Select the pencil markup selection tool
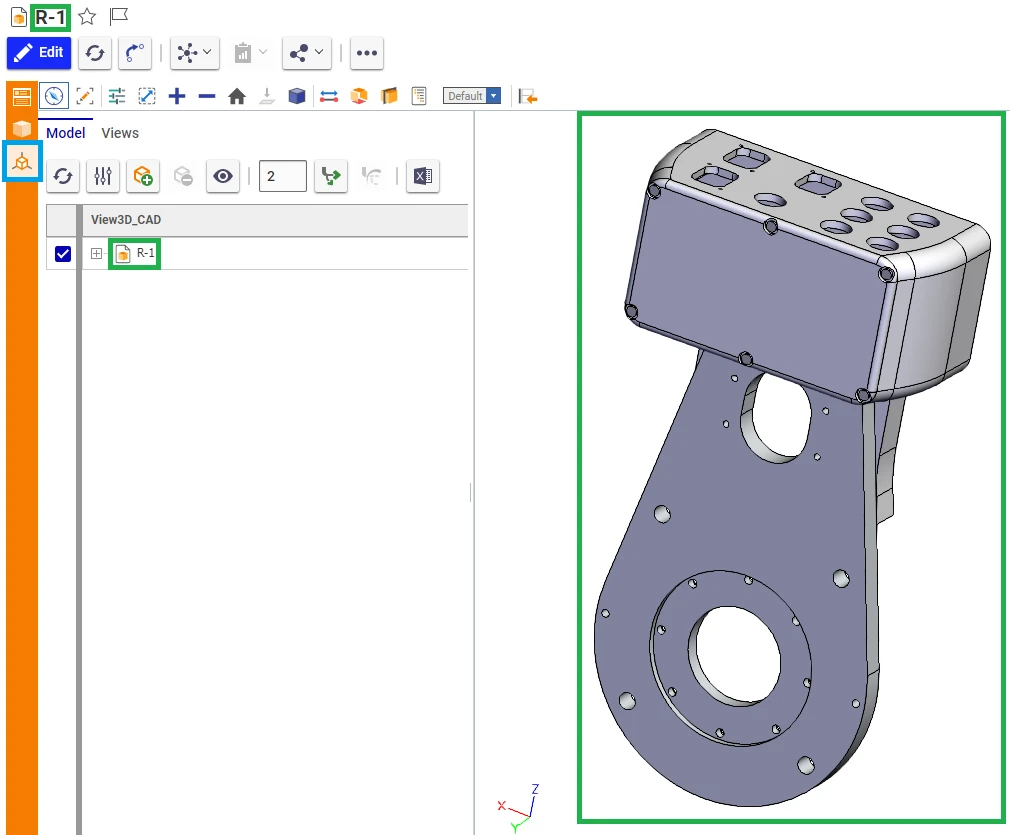This screenshot has width=1010, height=835. click(x=85, y=96)
